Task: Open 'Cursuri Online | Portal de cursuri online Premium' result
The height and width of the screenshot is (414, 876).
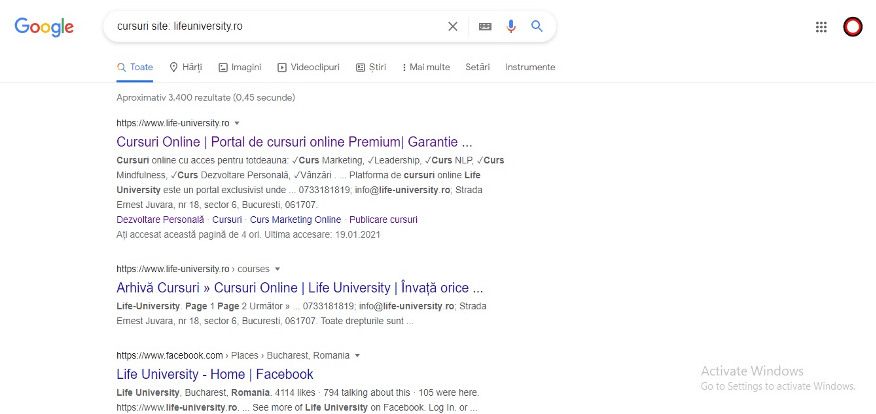Action: click(x=294, y=141)
